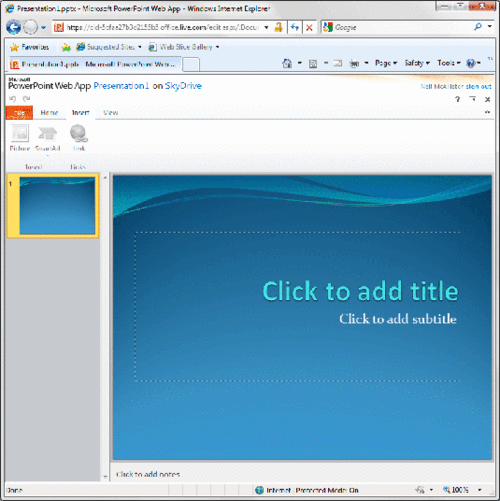Open the search provider dropdown arrow
This screenshot has width=500, height=501.
point(490,26)
